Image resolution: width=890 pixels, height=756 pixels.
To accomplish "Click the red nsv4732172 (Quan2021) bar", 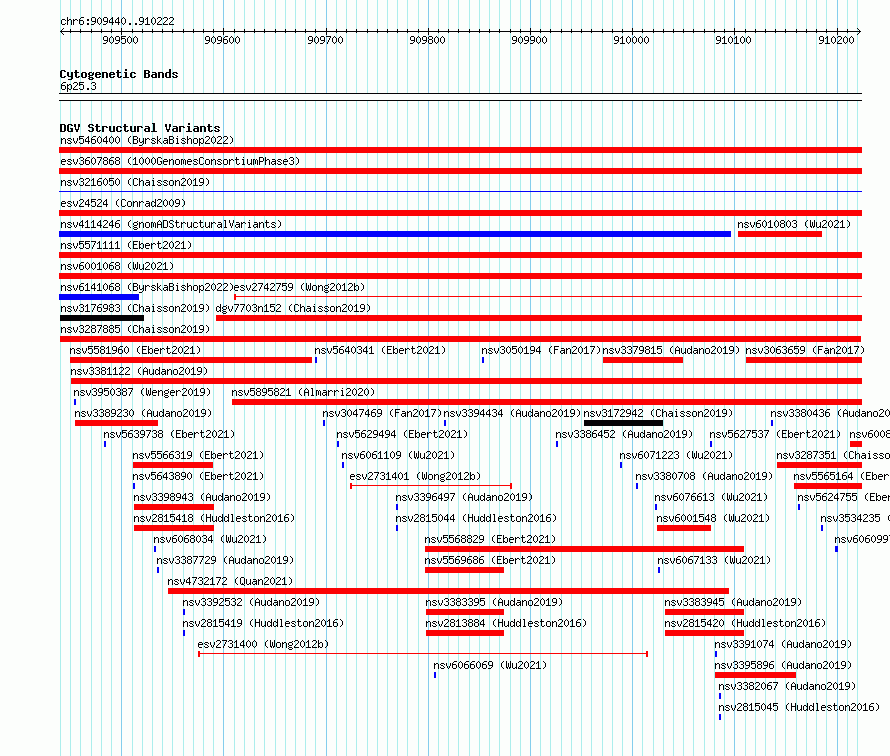I will pyautogui.click(x=448, y=591).
